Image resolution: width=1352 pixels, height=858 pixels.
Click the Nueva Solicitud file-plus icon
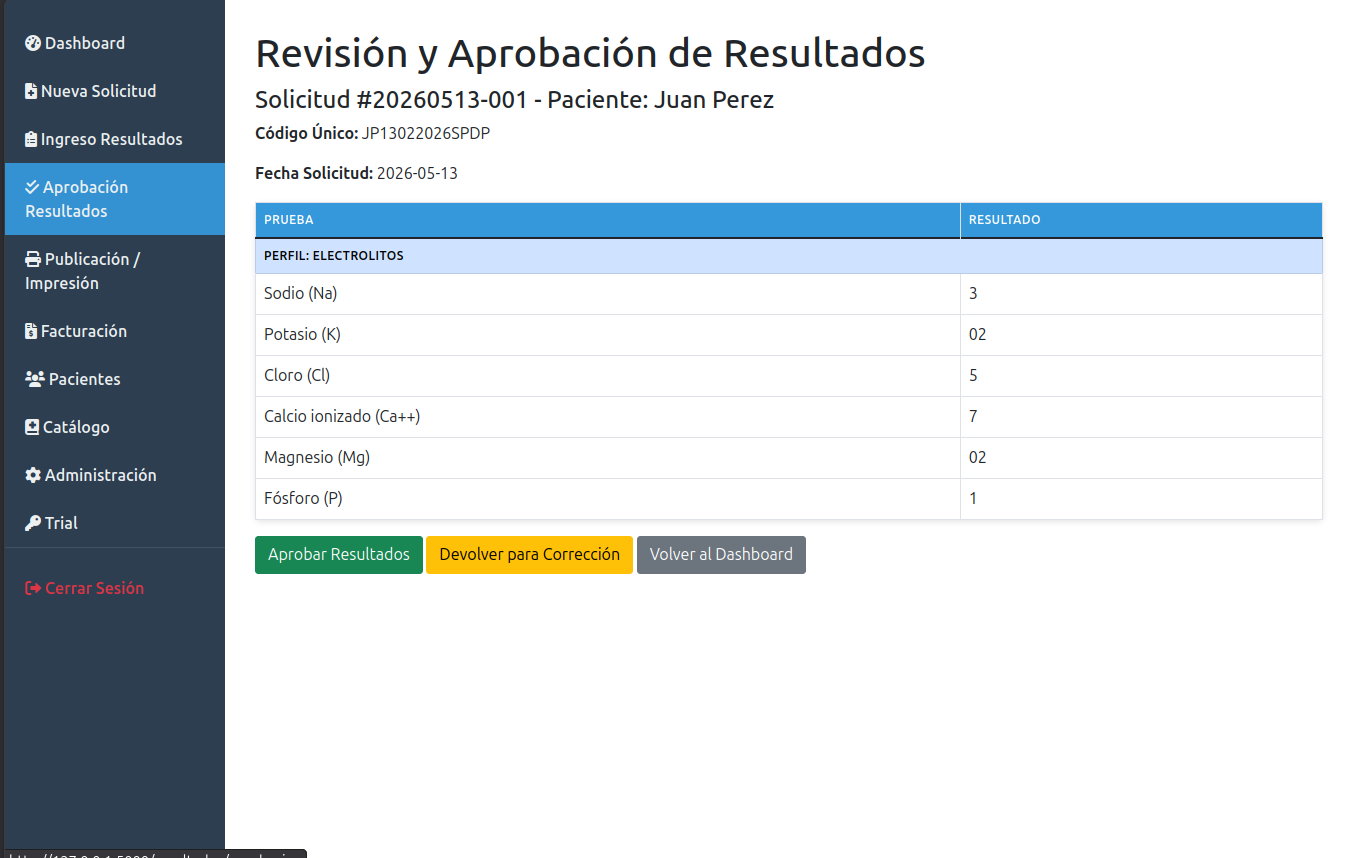31,91
